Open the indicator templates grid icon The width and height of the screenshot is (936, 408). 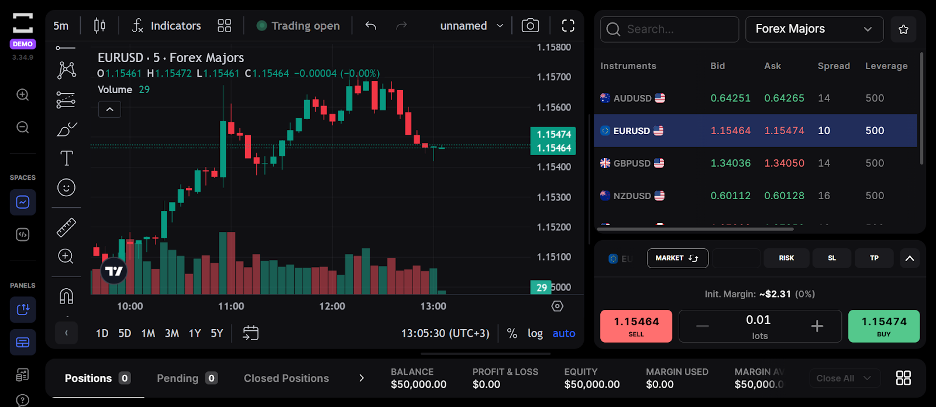click(x=224, y=26)
